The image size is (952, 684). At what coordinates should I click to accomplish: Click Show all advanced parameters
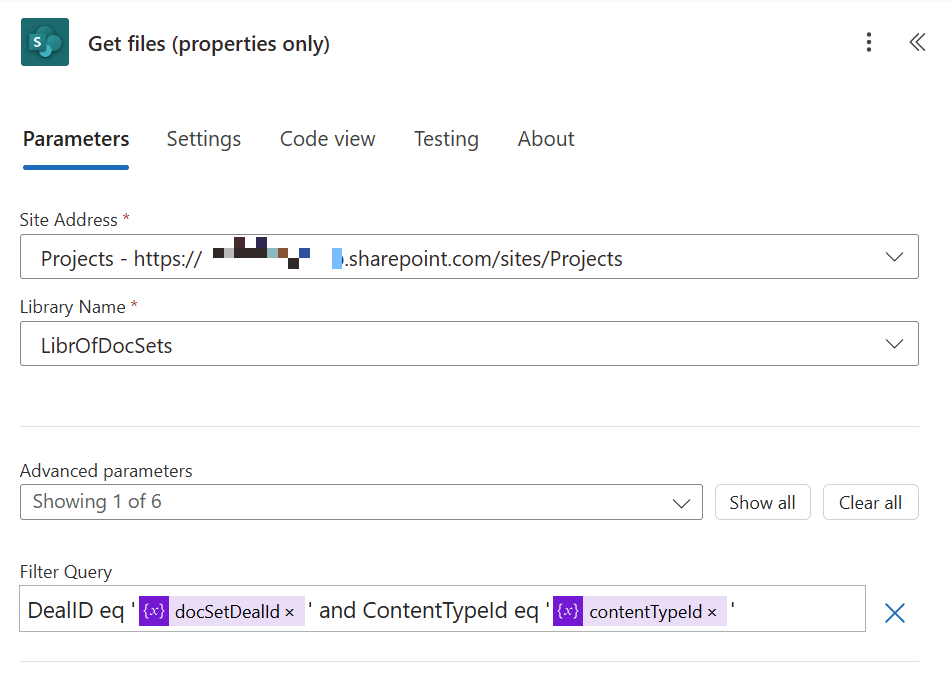tap(762, 502)
